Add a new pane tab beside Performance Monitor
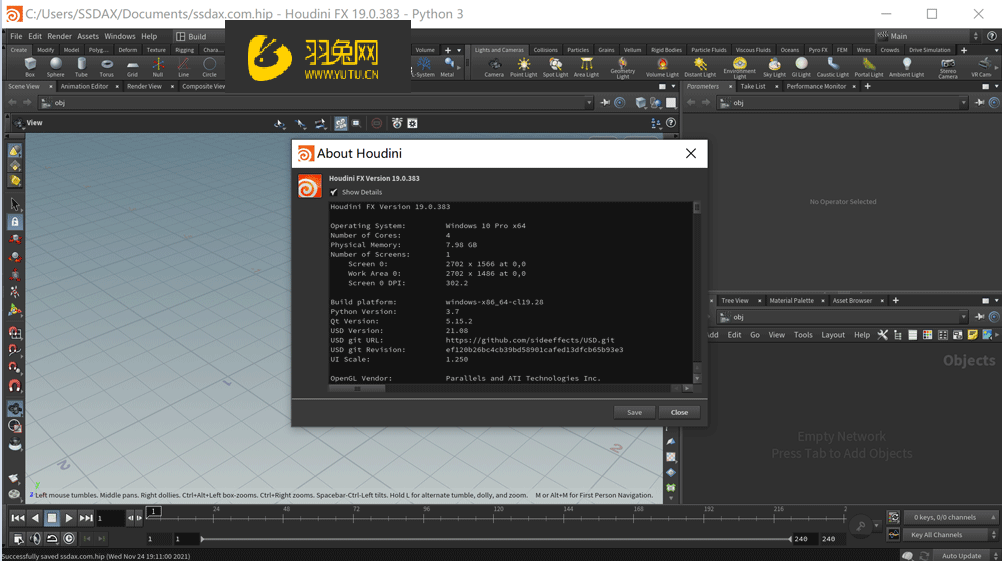 [x=867, y=86]
